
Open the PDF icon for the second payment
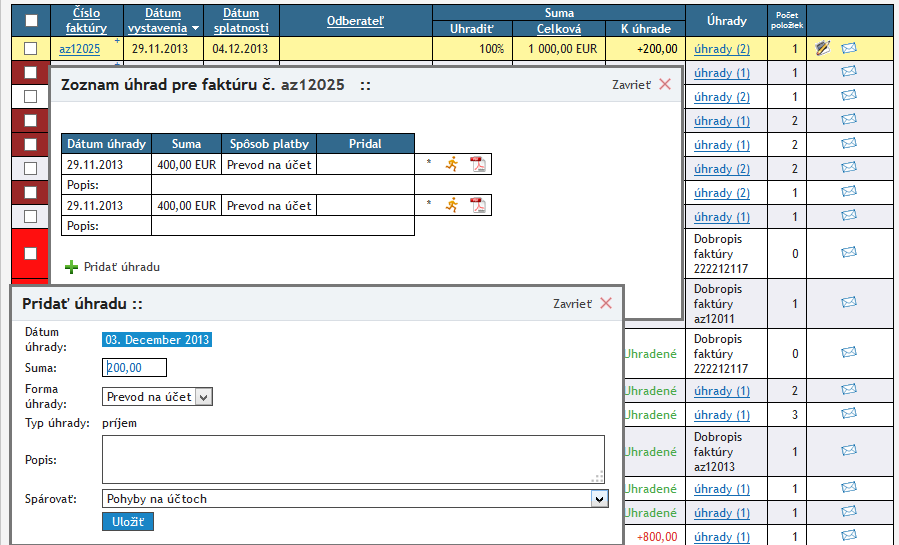click(x=478, y=205)
